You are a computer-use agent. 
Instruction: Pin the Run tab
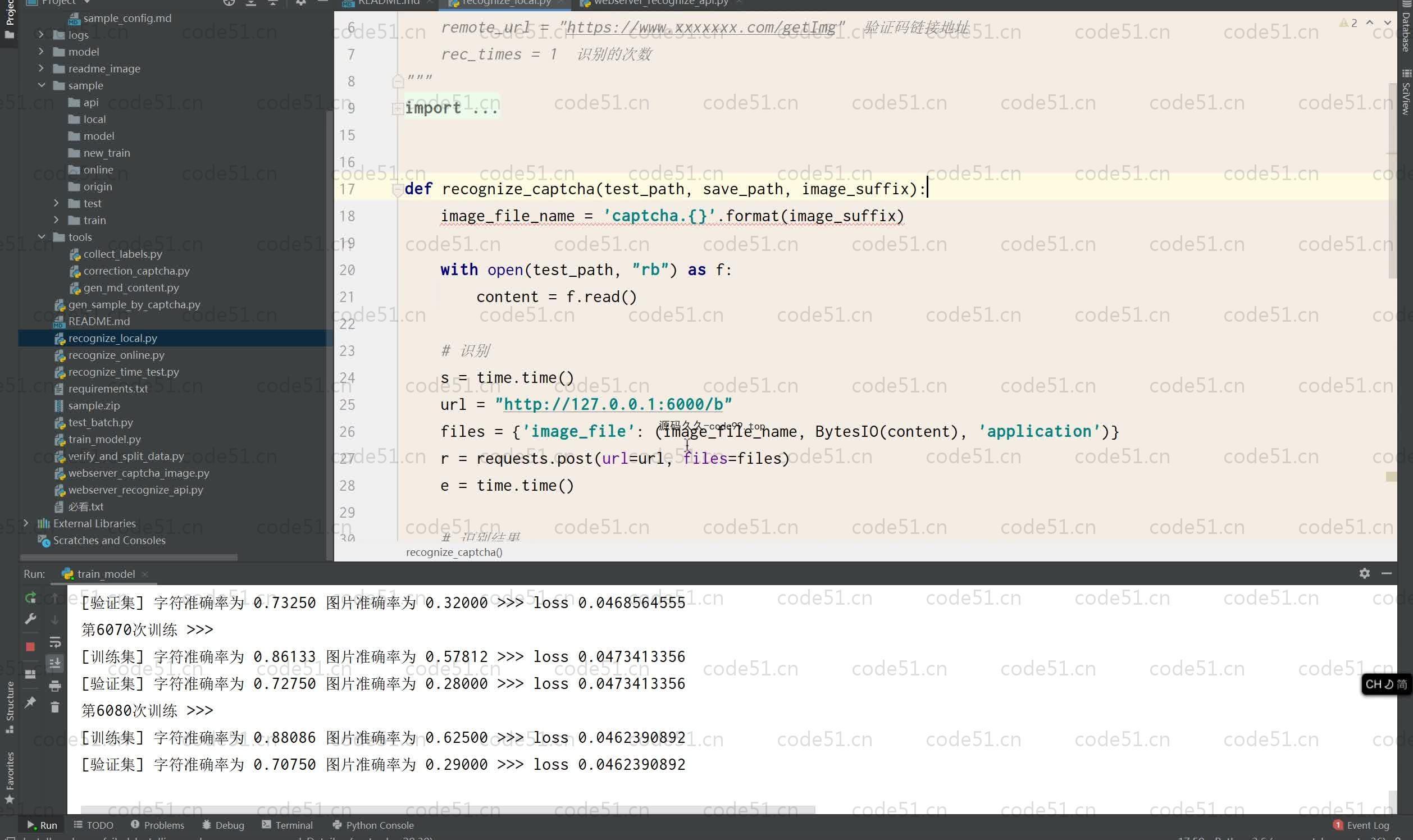tap(30, 702)
